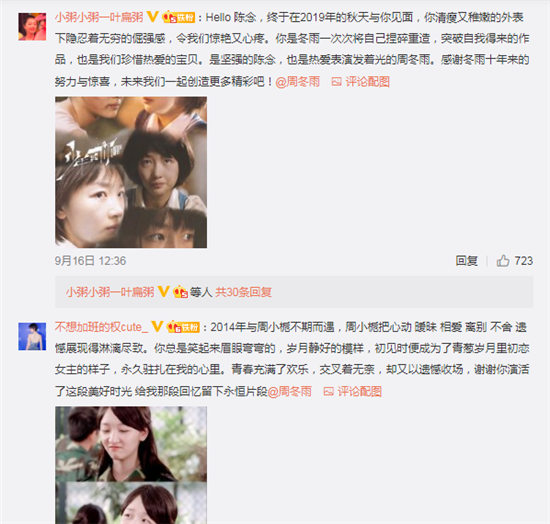Click the thumbs-up like icon

(503, 261)
